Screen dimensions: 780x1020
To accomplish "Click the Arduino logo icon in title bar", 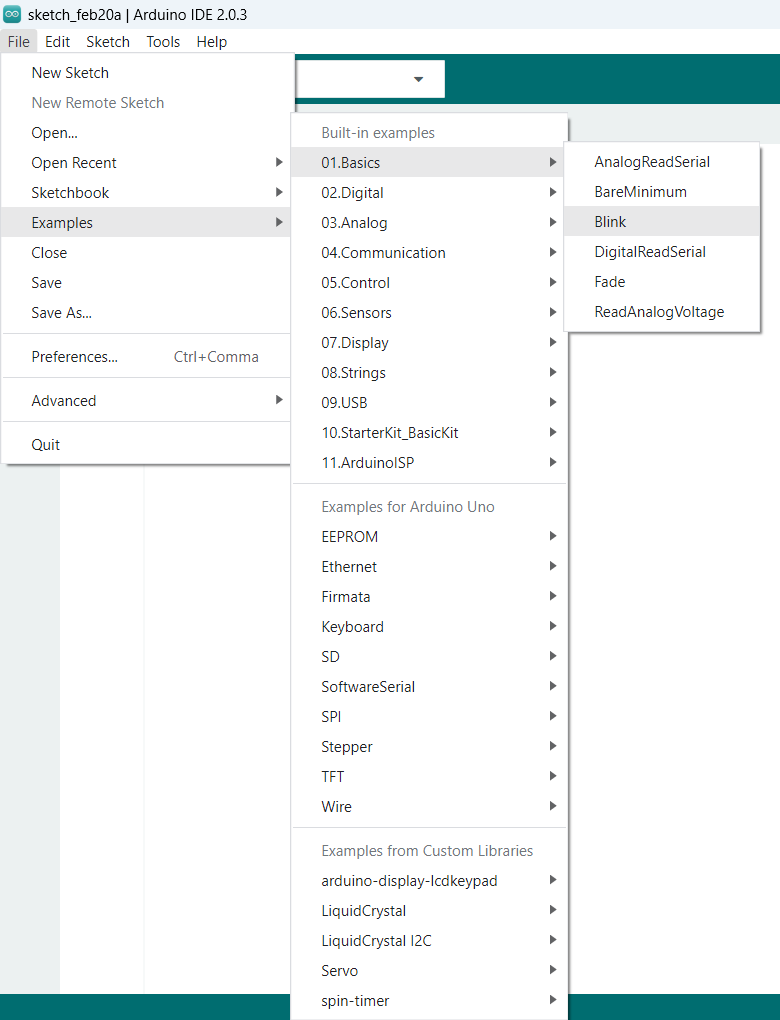I will 13,14.
